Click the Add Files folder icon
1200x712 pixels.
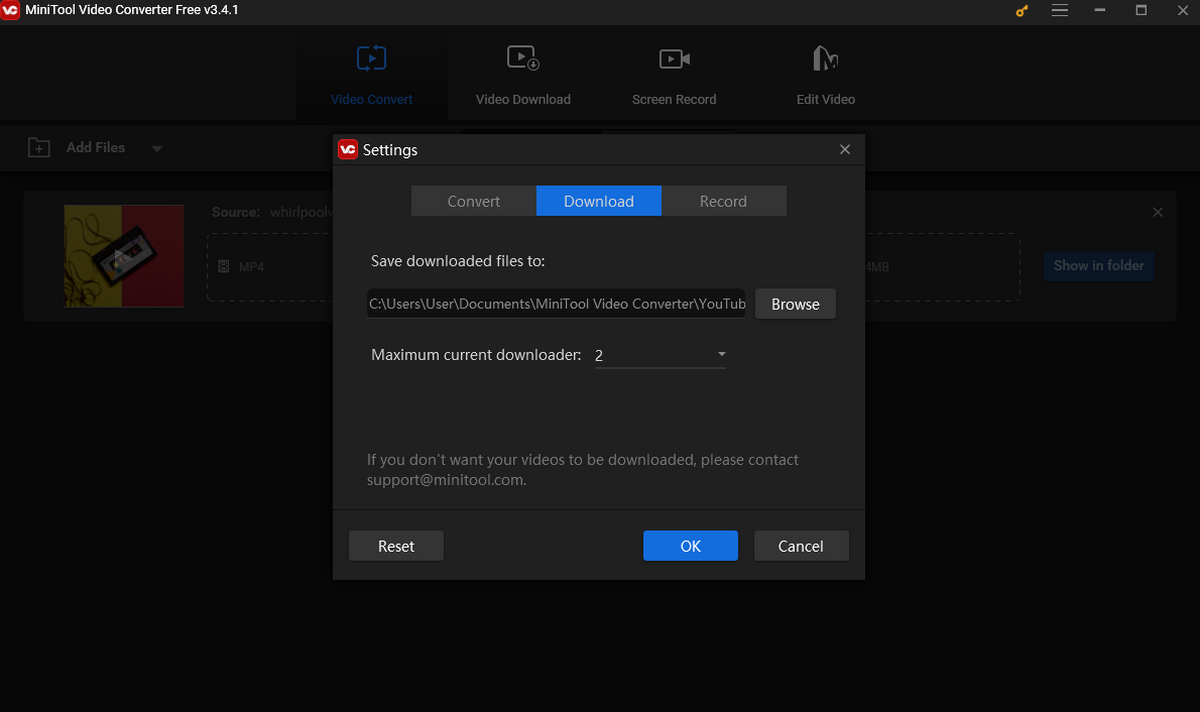39,148
